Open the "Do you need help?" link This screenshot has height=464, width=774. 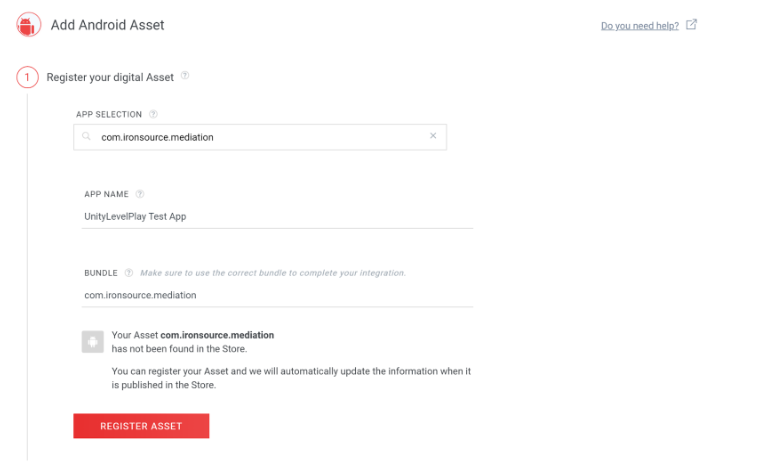click(x=640, y=26)
